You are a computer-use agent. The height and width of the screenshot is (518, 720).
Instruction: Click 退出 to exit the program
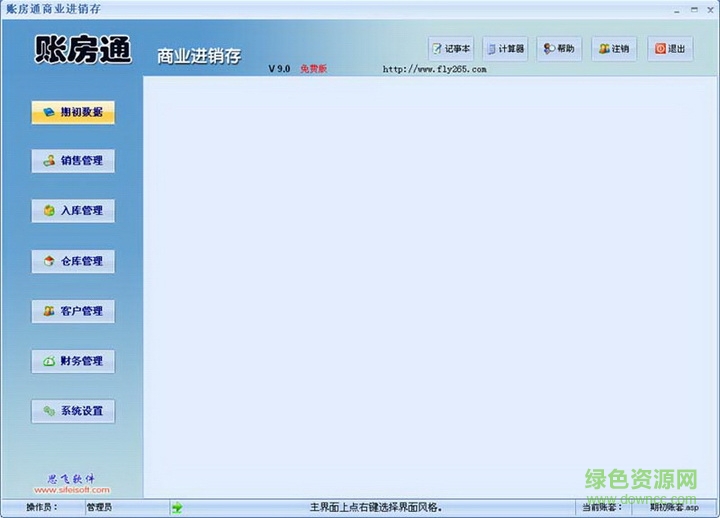(670, 49)
